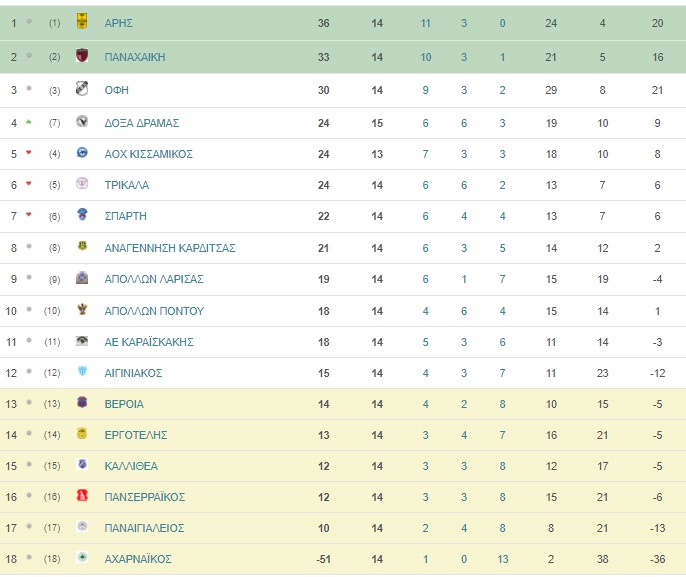Click the ΣΠΑΡΤΗ team crest icon
686x577 pixels.
pos(82,214)
